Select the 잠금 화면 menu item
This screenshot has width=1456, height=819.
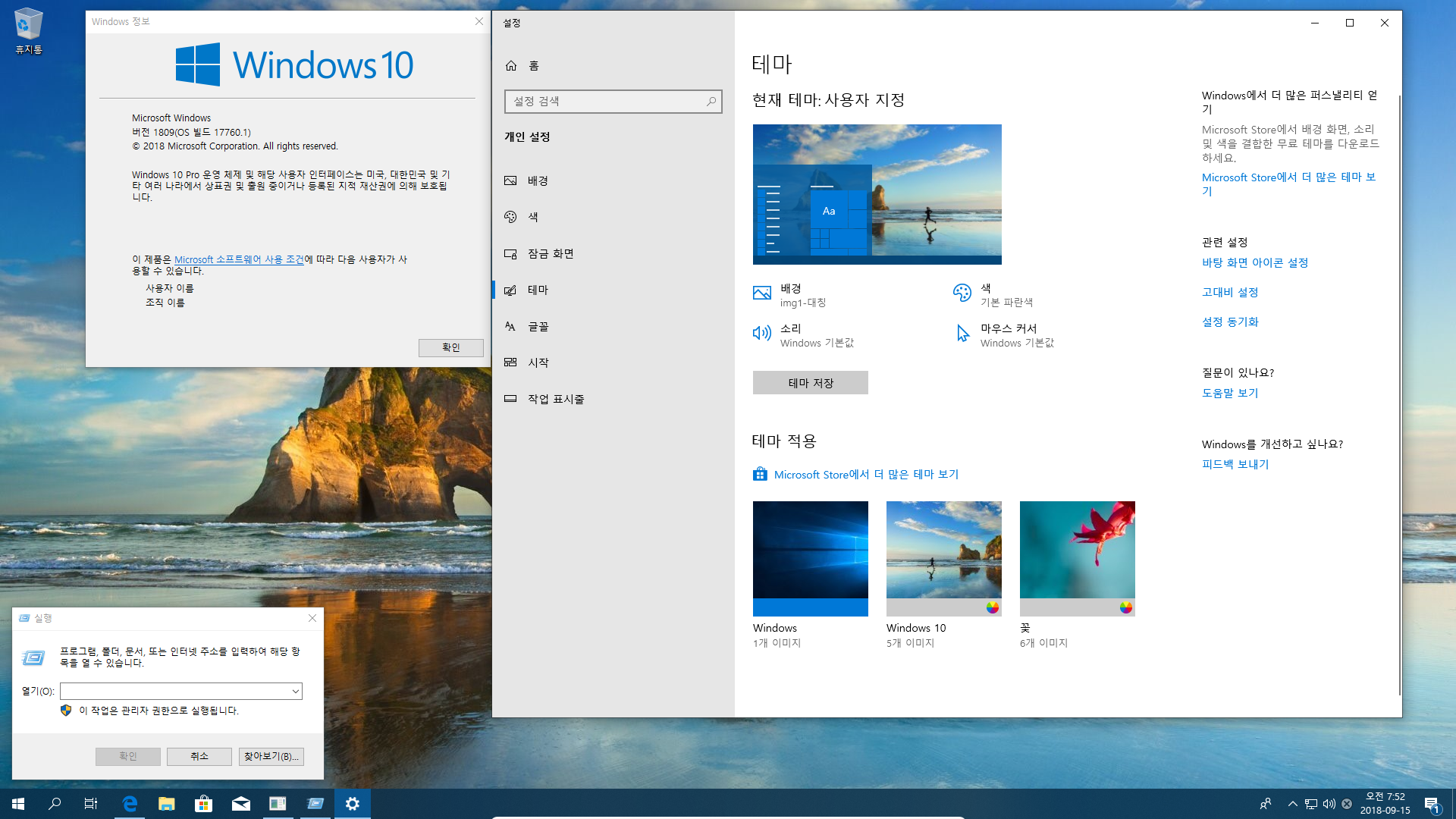coord(613,253)
